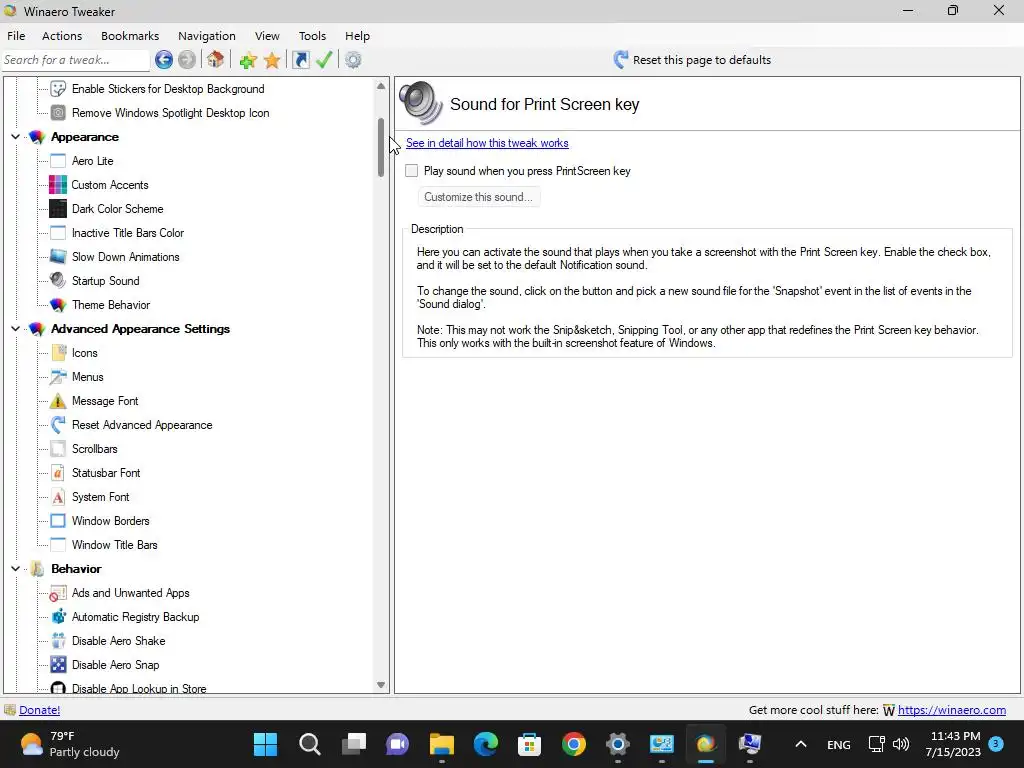
Task: Open File Explorer from the taskbar
Action: point(441,744)
